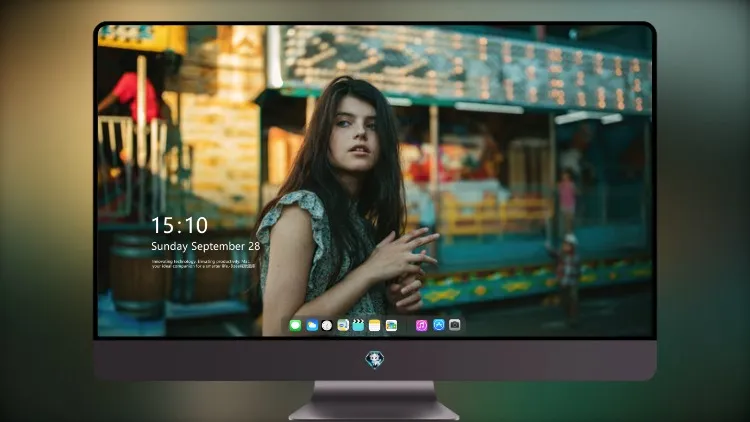Open the Photos gallery app in dock
The height and width of the screenshot is (422, 750).
391,325
